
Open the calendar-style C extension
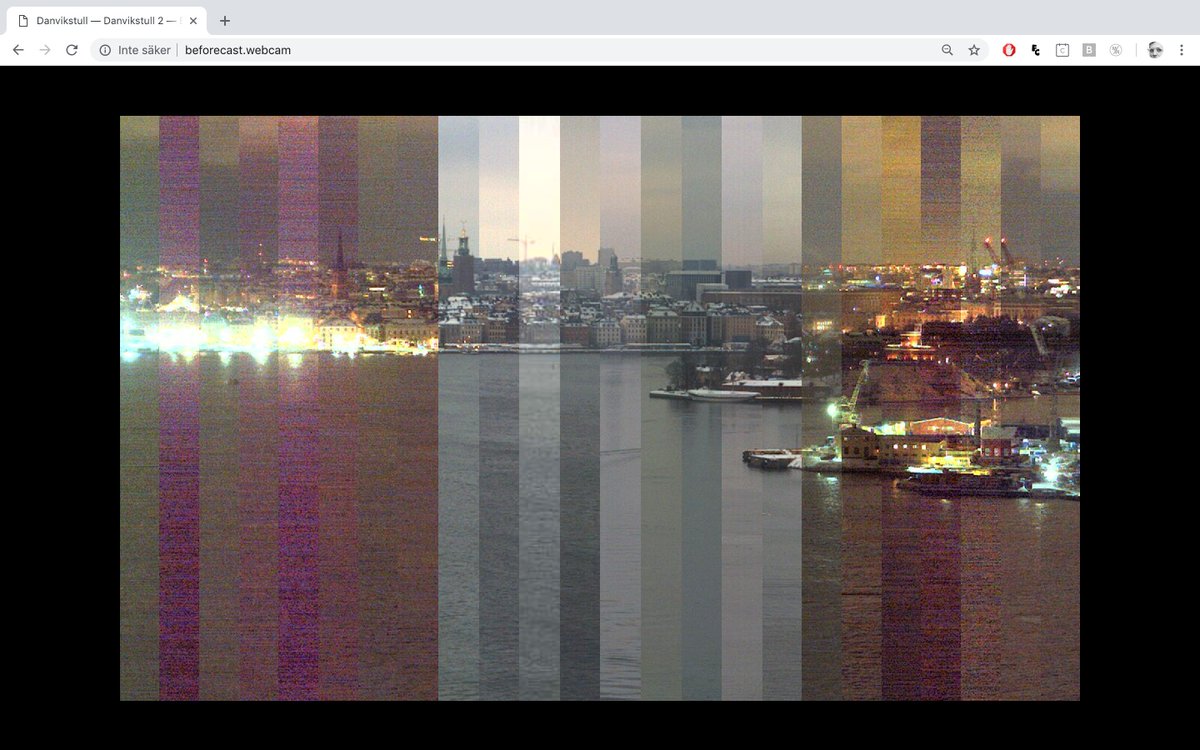[x=1062, y=49]
